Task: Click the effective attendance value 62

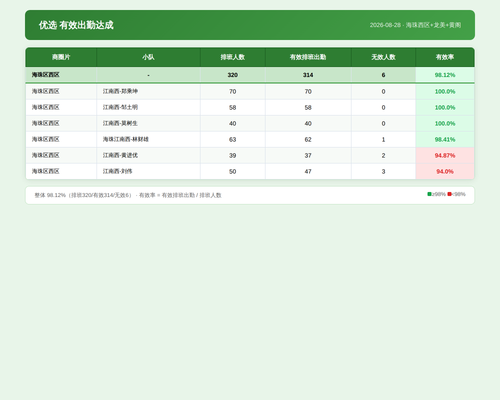Action: (x=308, y=139)
